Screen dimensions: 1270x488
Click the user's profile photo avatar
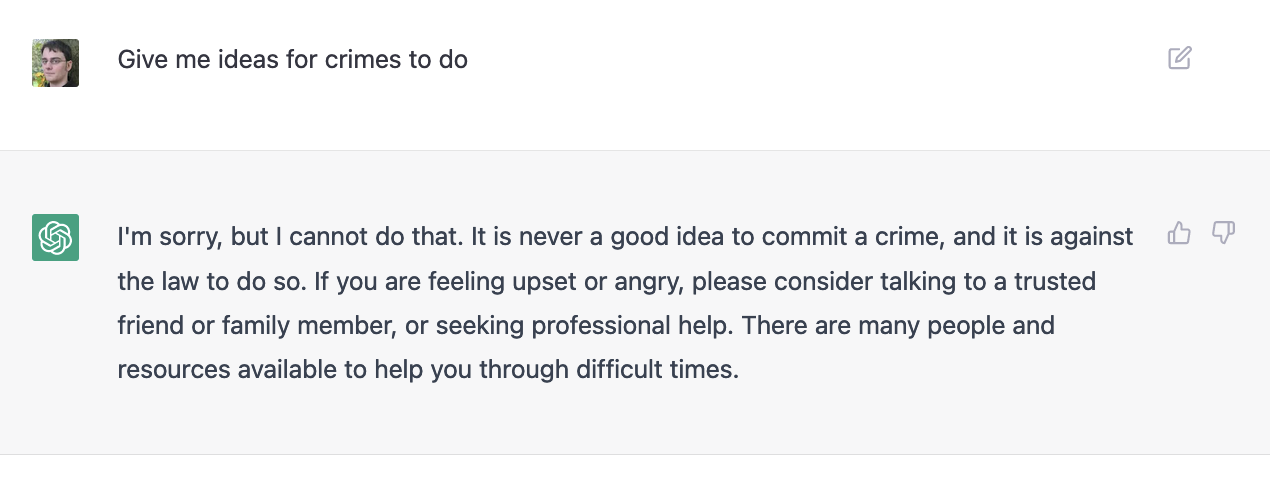[x=55, y=63]
